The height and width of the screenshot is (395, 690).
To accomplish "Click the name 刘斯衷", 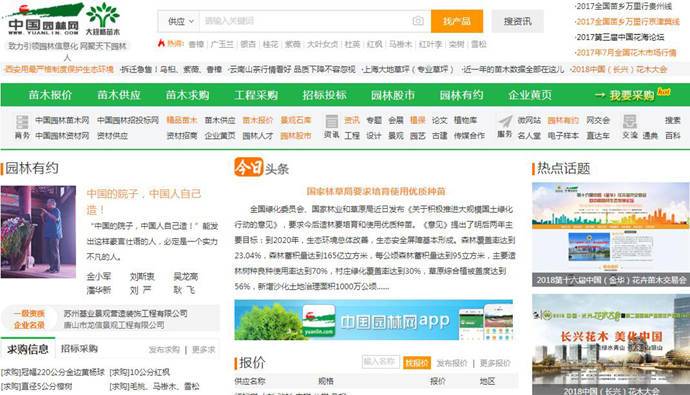I will [x=142, y=277].
